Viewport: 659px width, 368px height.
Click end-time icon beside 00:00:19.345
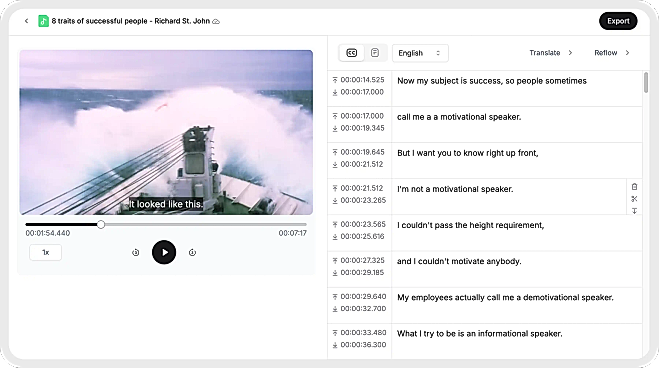335,129
